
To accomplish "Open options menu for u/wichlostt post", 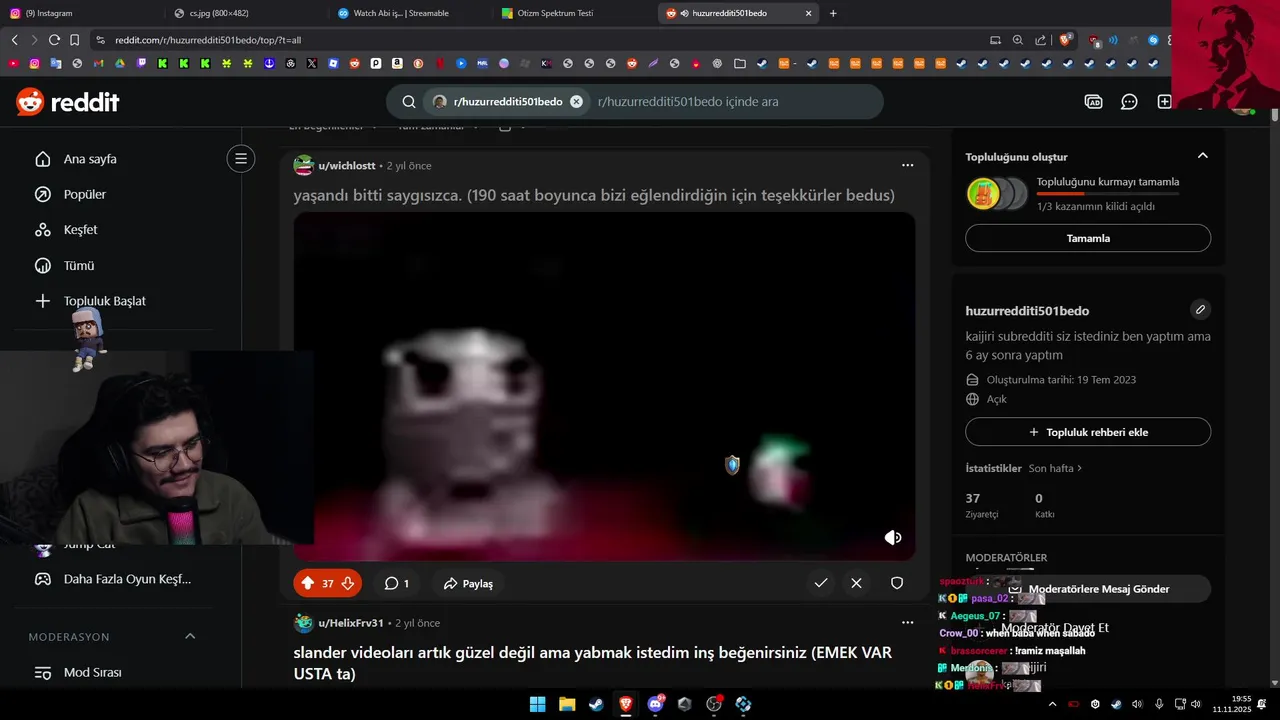I will [x=907, y=165].
